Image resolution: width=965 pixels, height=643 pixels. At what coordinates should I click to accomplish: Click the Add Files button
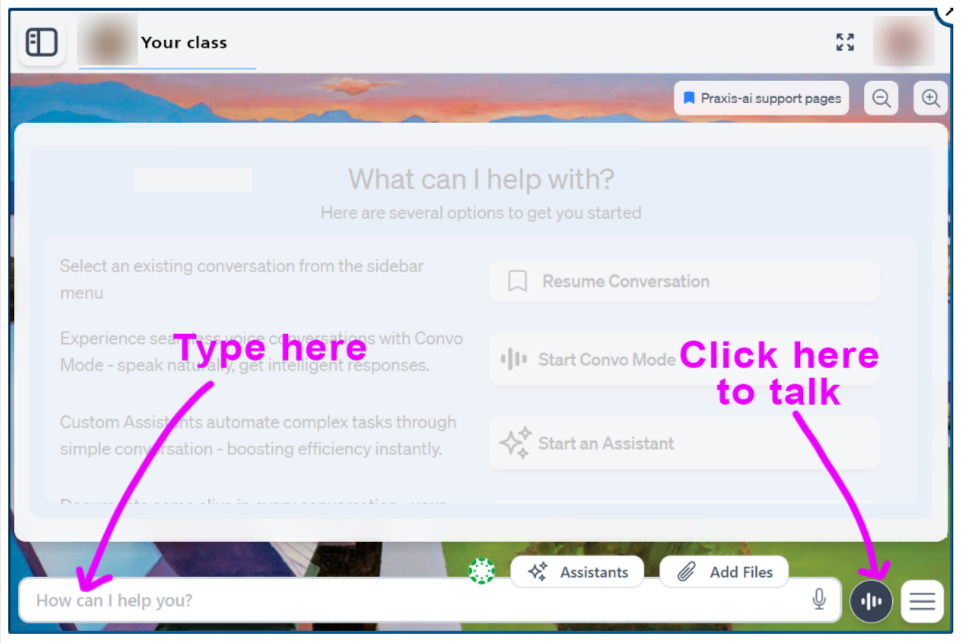click(x=724, y=572)
